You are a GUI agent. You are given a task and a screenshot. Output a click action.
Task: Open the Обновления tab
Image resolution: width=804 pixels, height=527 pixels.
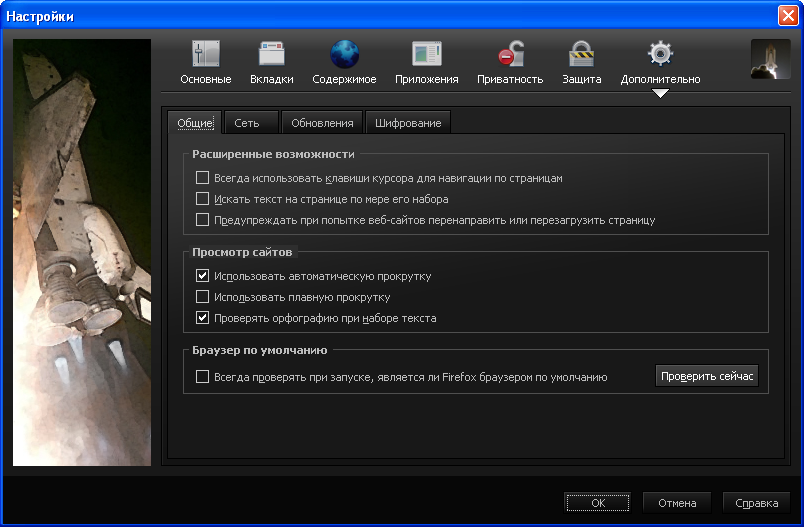(x=322, y=123)
